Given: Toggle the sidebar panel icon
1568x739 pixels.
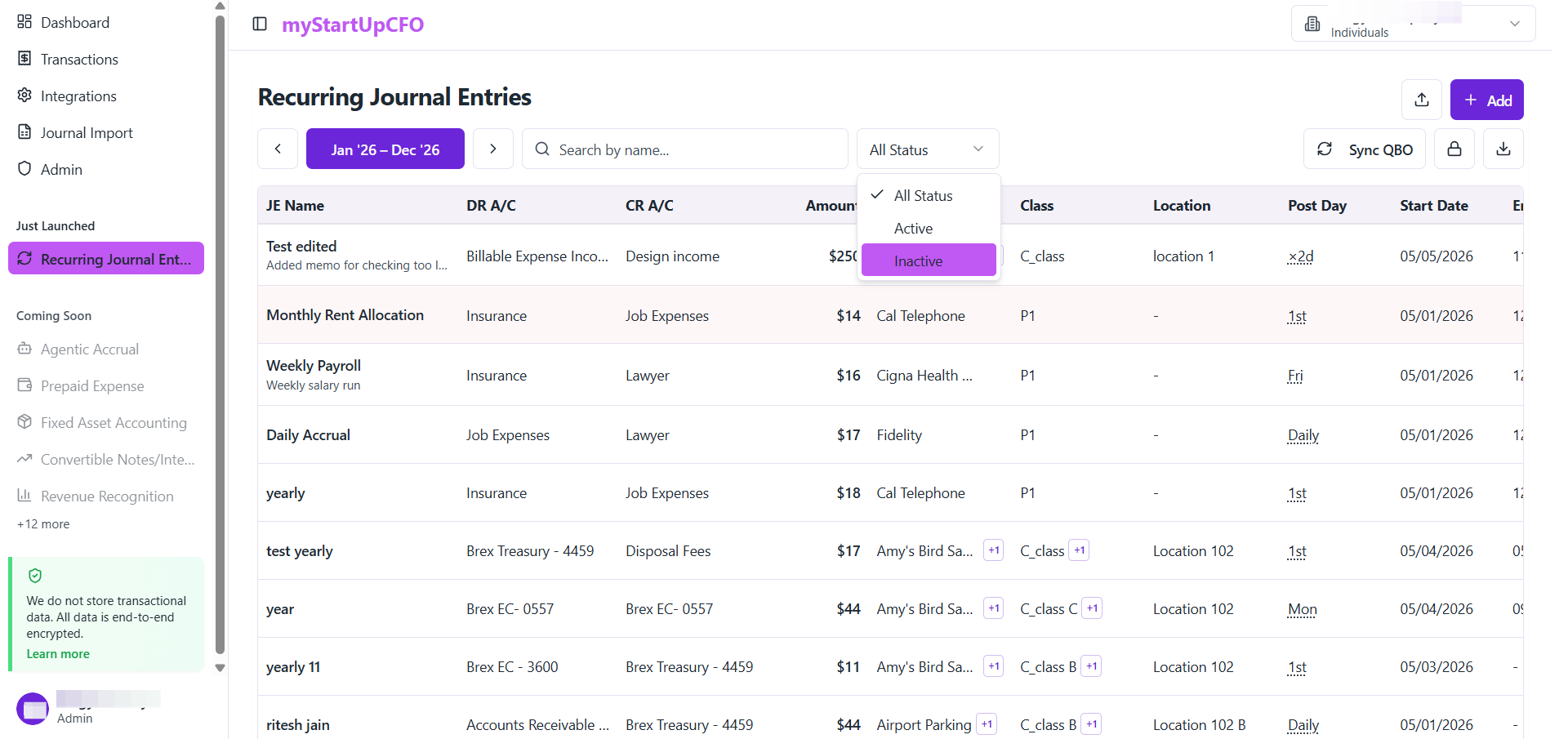Looking at the screenshot, I should [260, 24].
